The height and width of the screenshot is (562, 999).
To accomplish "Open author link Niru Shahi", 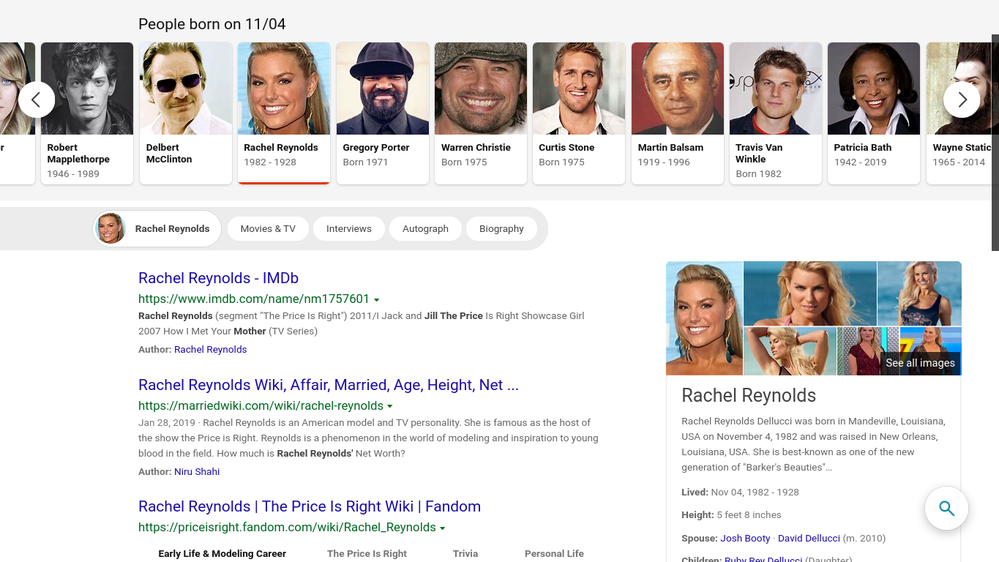I will tap(197, 472).
